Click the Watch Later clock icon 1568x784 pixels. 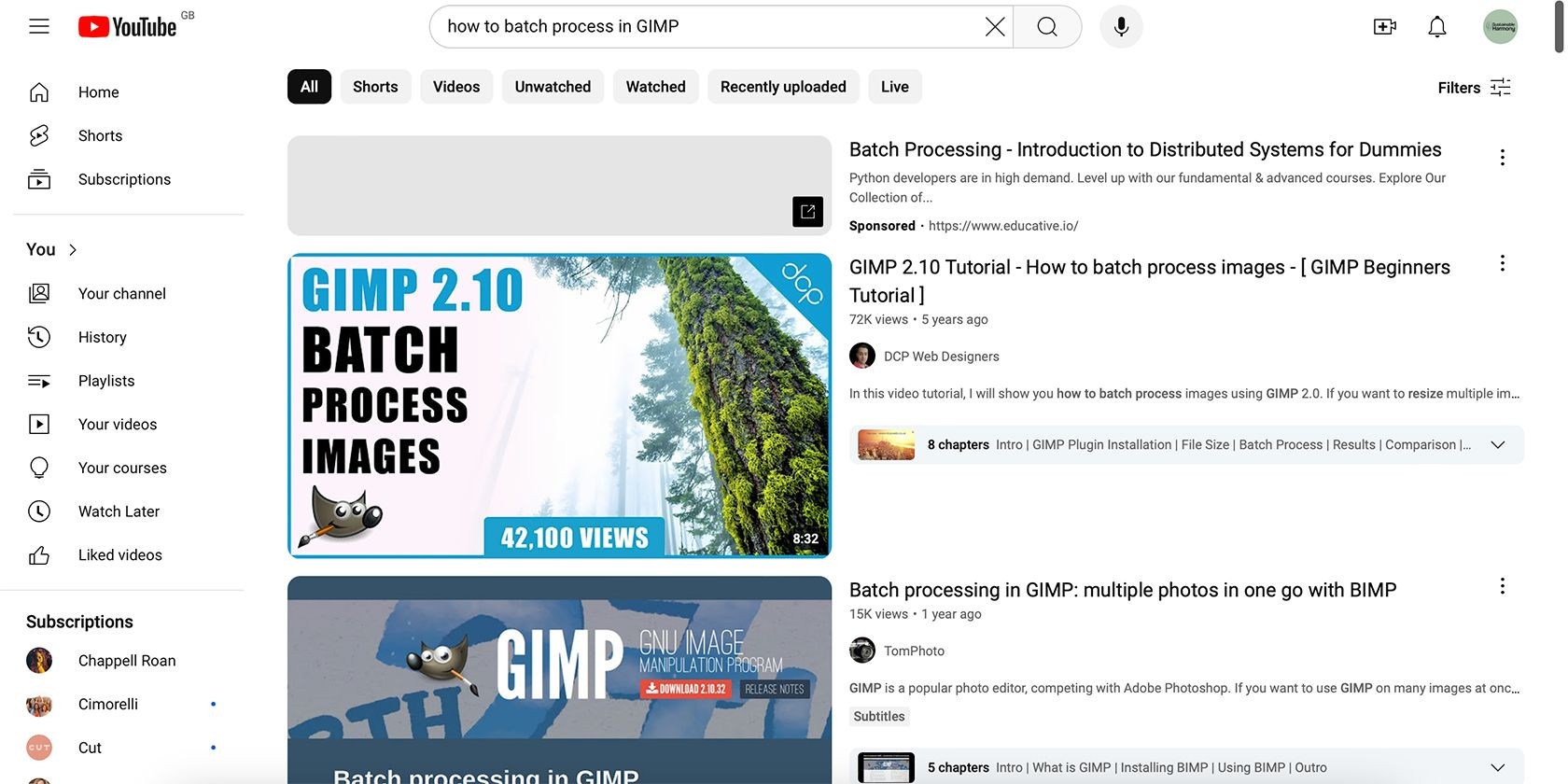point(39,511)
